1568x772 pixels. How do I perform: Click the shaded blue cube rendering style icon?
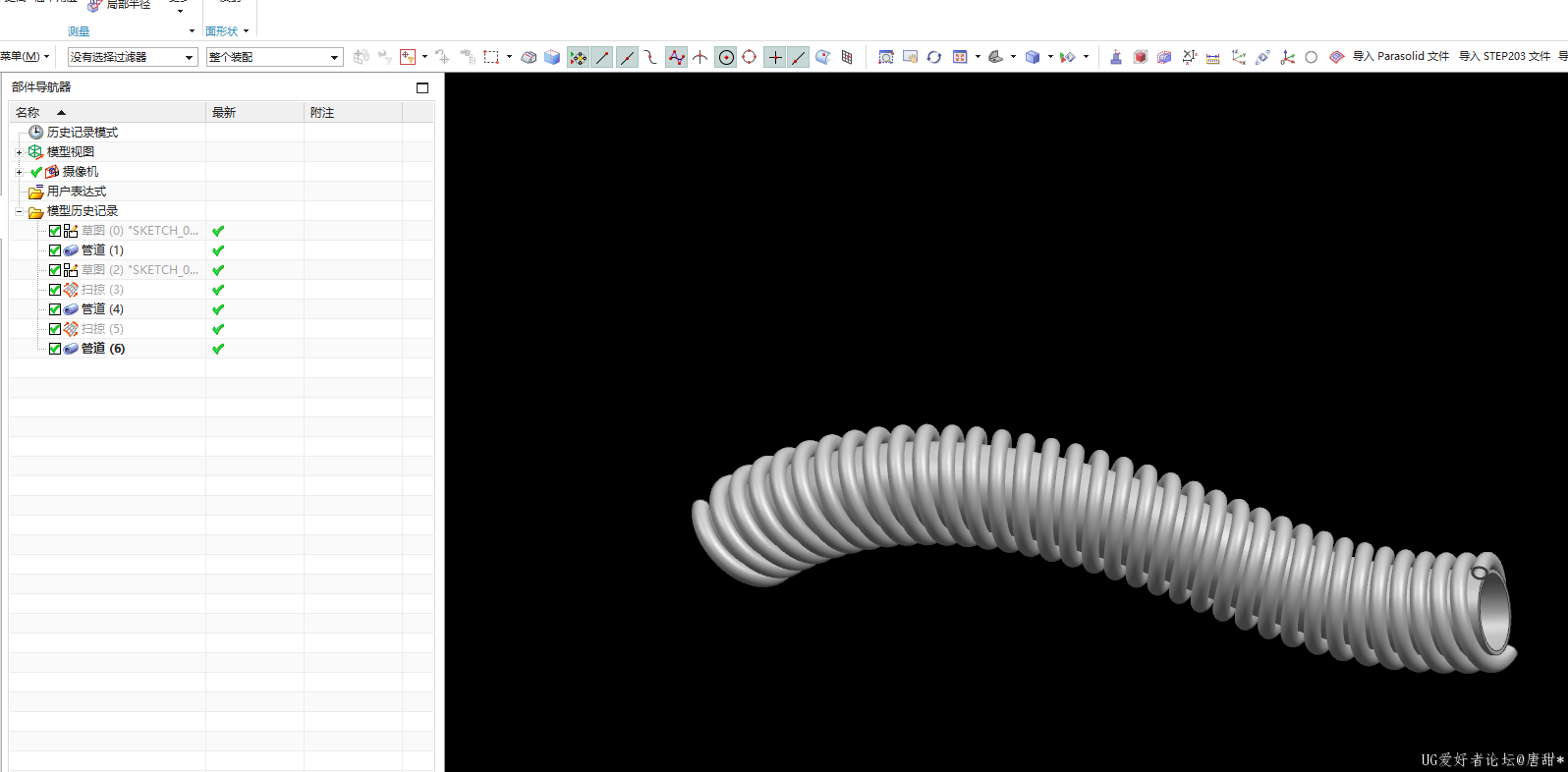[x=1033, y=57]
